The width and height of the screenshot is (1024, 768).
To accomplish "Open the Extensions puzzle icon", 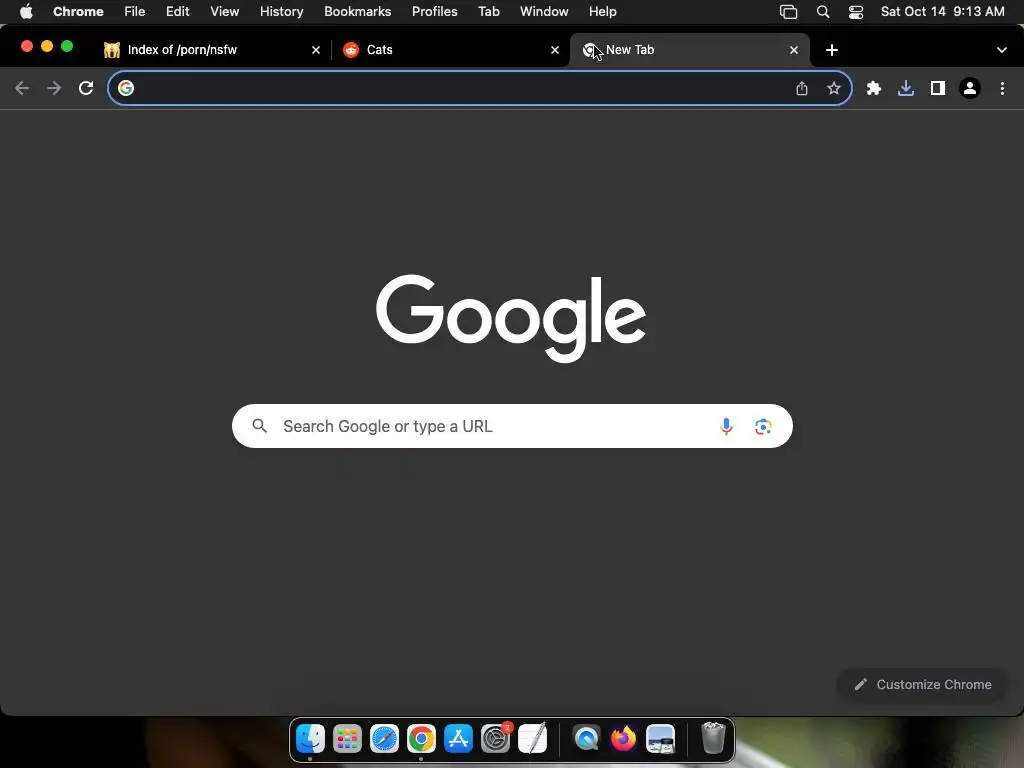I will (x=874, y=88).
